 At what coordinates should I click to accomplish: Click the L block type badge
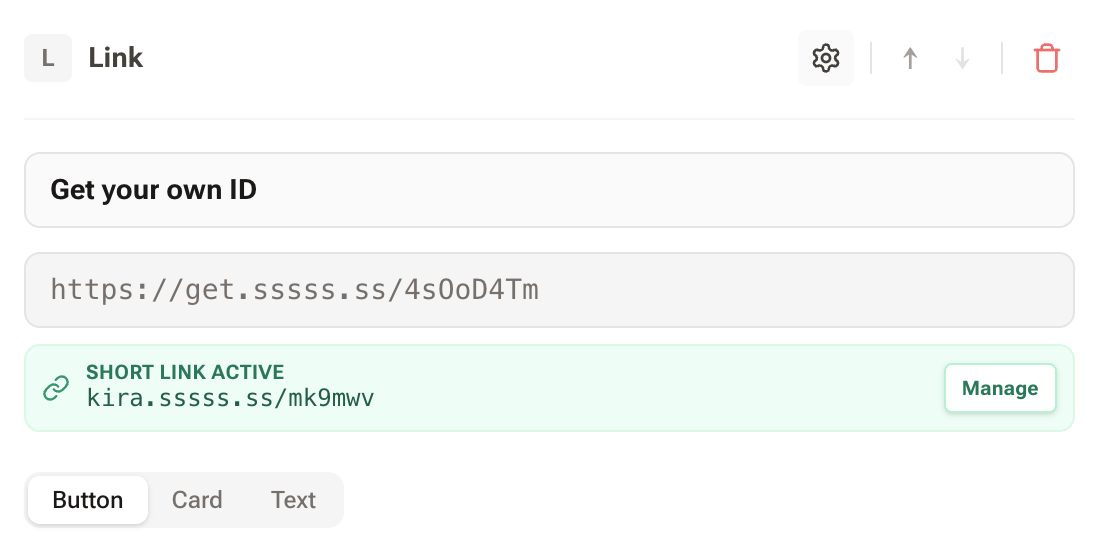(x=48, y=58)
